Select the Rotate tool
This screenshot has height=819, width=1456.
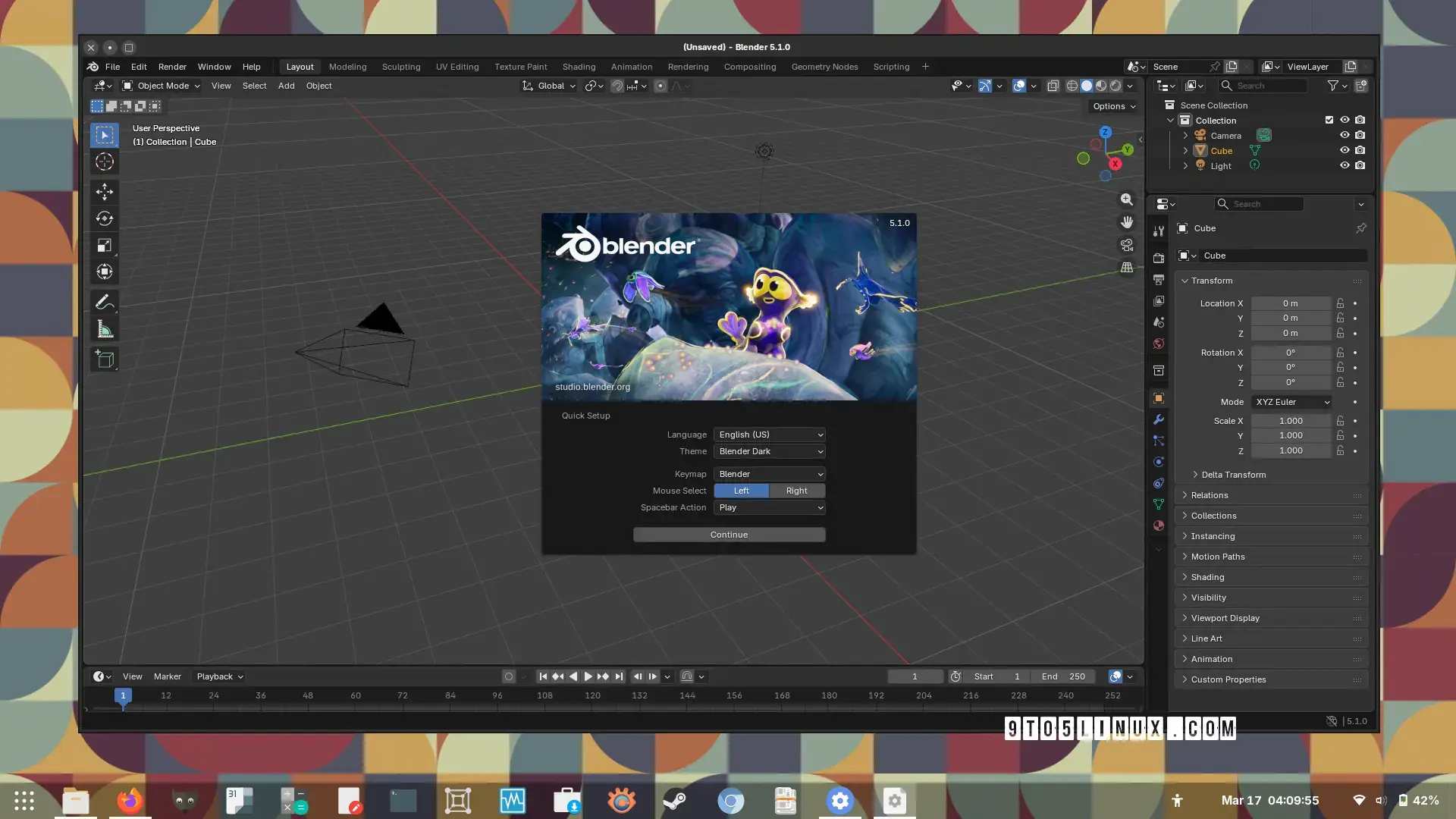pos(105,218)
